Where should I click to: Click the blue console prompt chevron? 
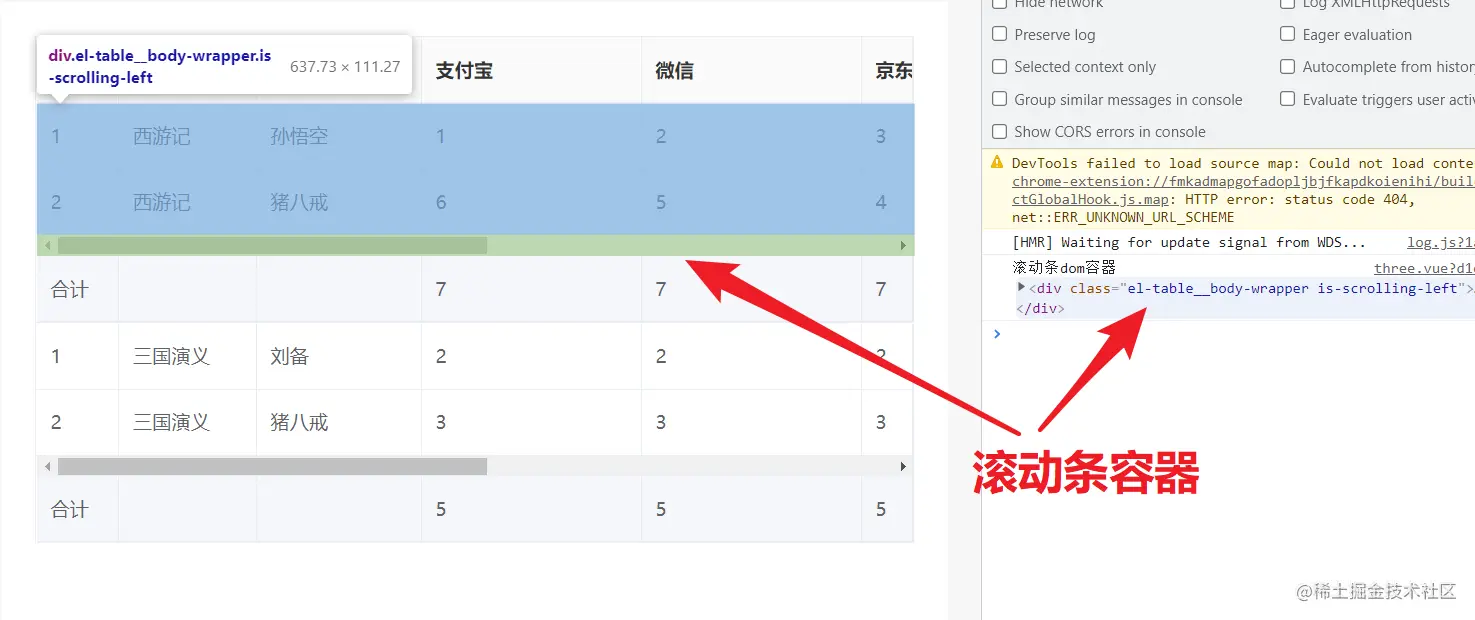996,333
